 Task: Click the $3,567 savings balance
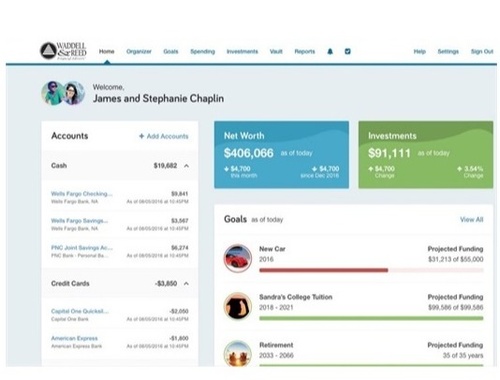coord(180,221)
